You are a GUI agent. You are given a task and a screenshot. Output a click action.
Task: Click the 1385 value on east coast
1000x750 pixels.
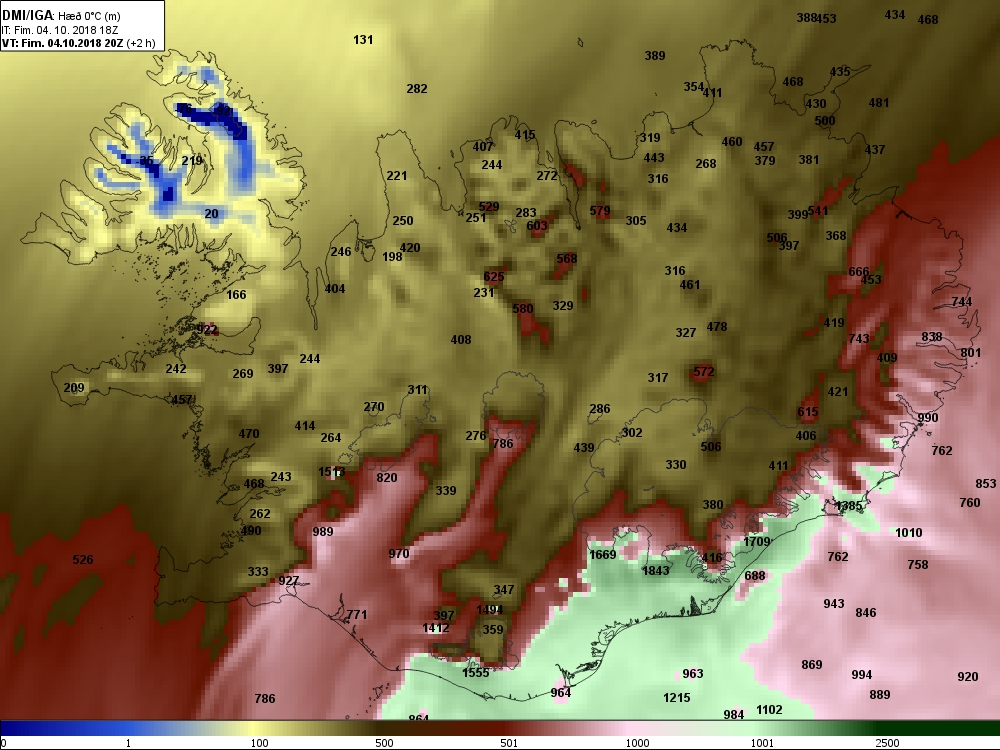click(848, 506)
